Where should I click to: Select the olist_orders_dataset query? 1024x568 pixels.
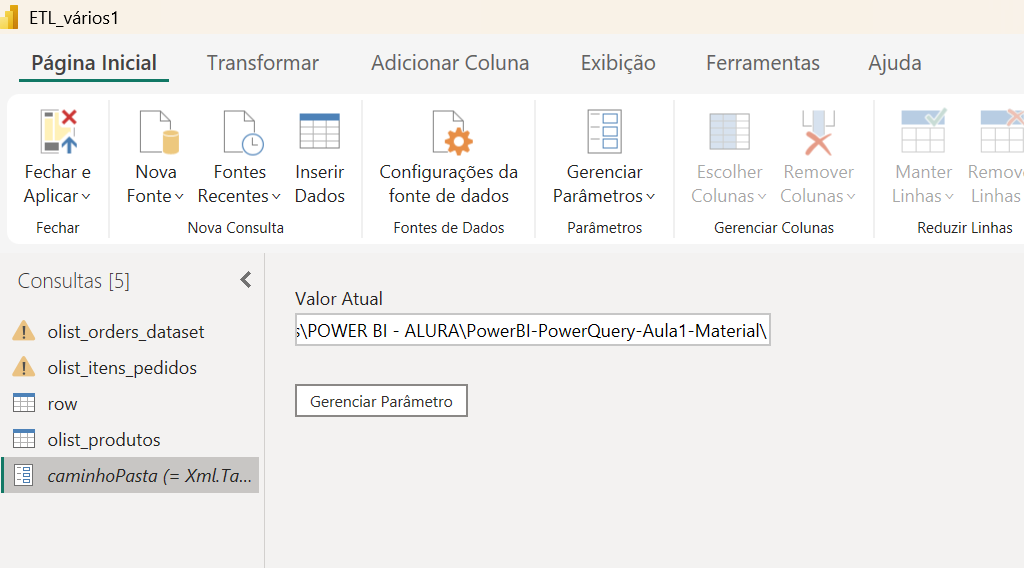click(131, 332)
